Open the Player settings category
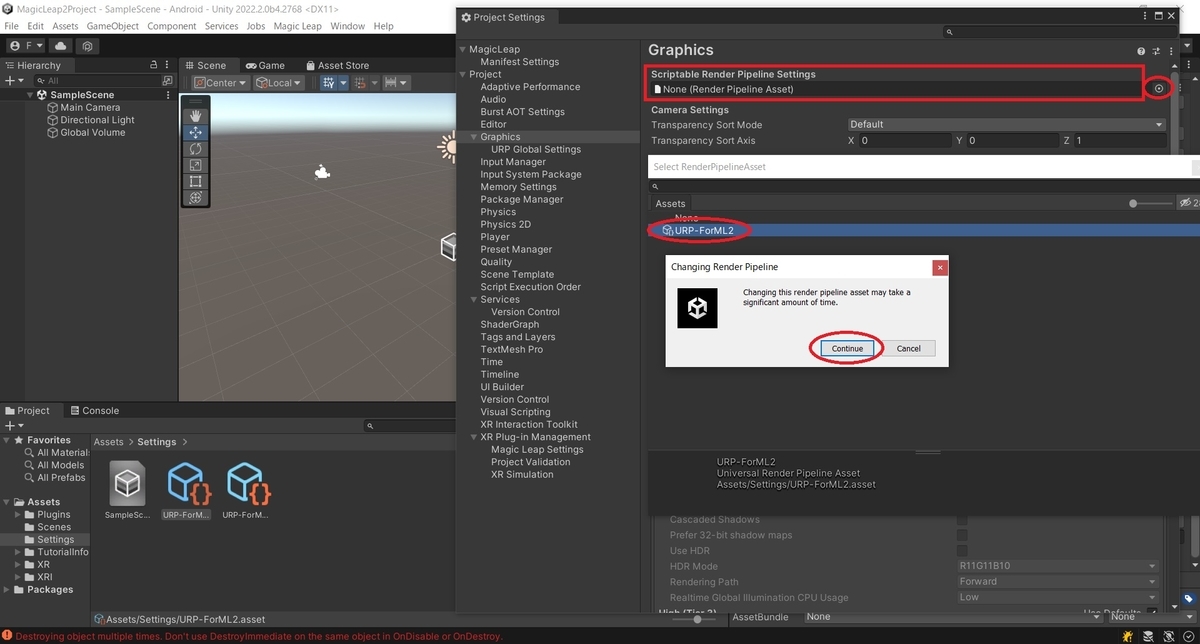1200x644 pixels. pos(495,237)
